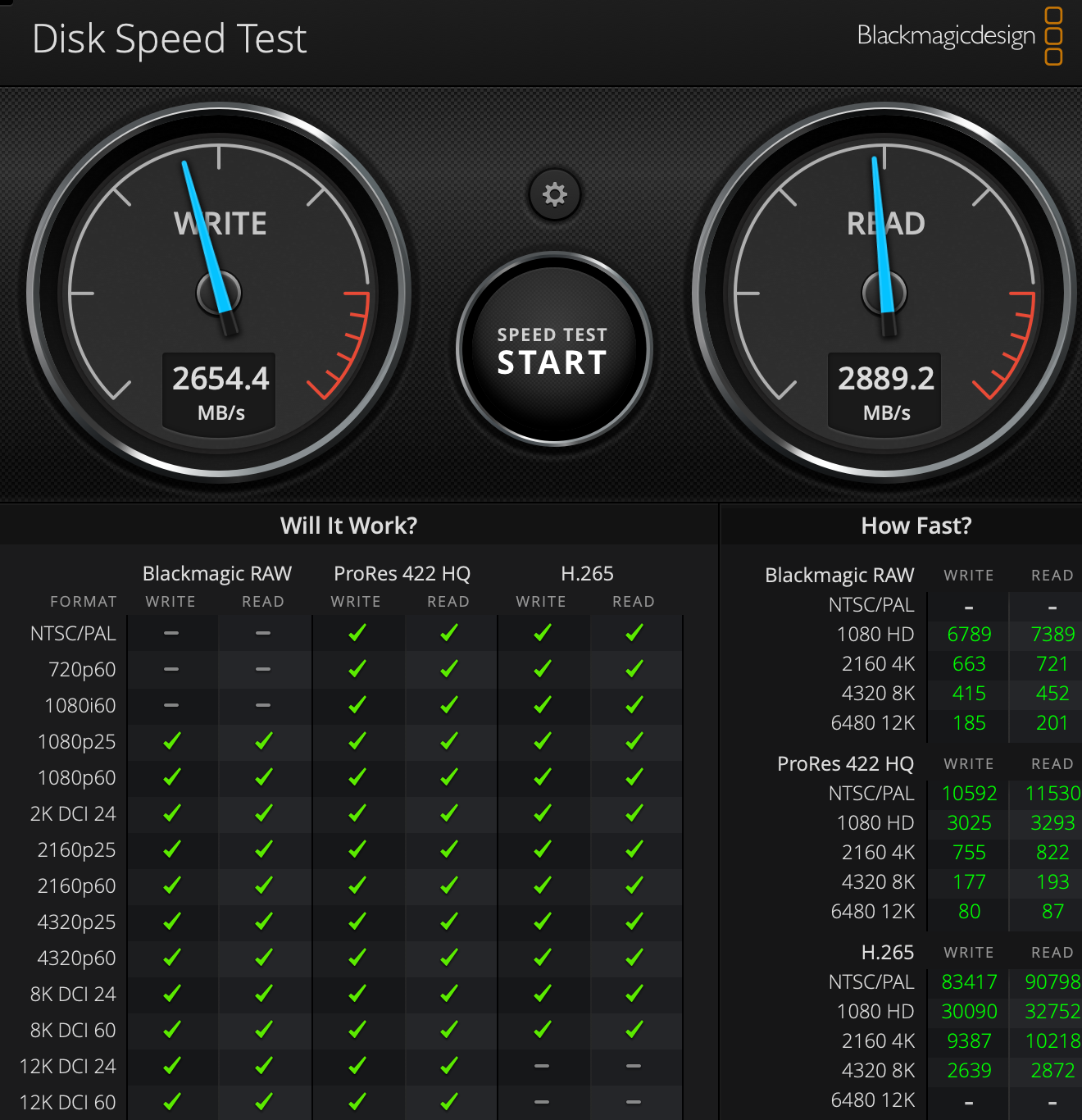The image size is (1082, 1120).
Task: Click the Speed Test Start button
Action: (x=554, y=349)
